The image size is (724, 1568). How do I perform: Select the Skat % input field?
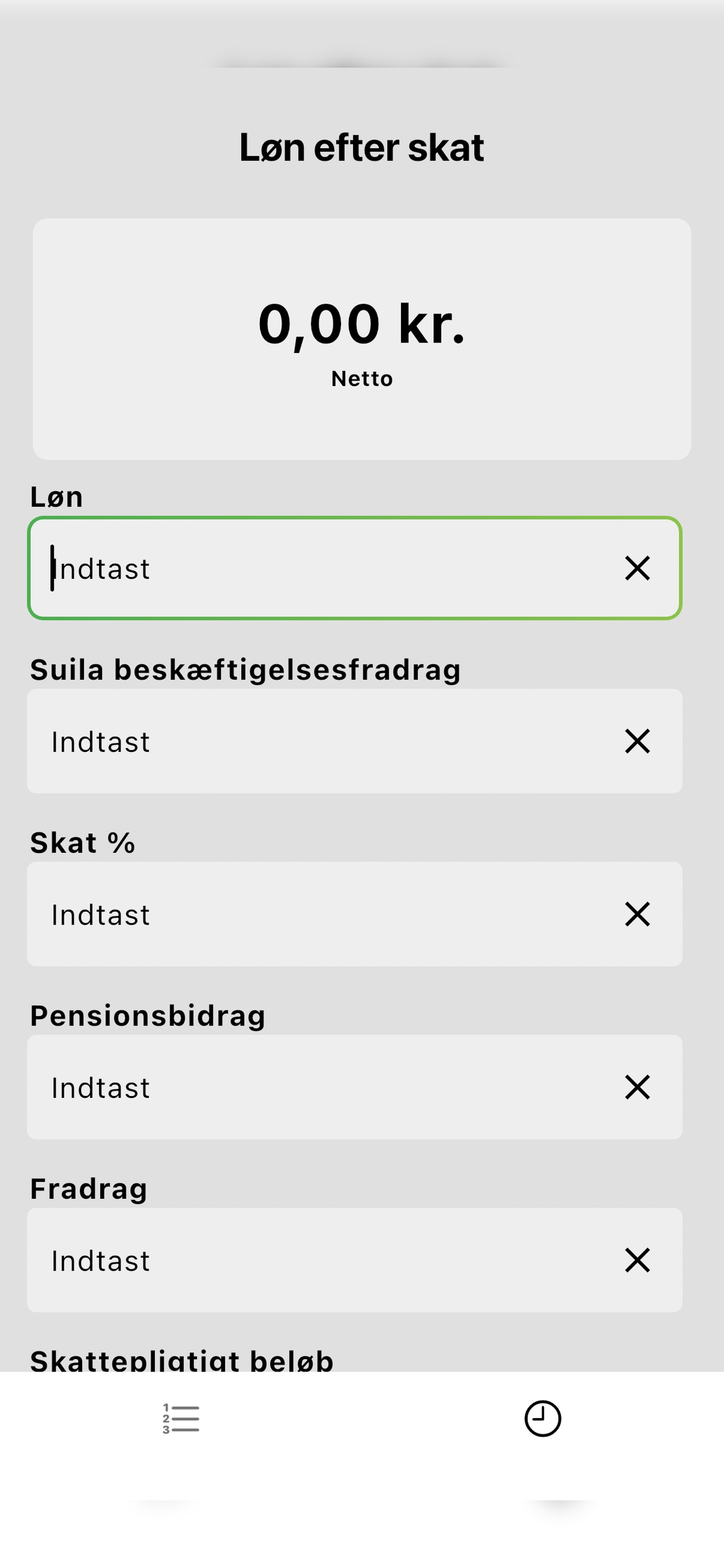[x=354, y=914]
